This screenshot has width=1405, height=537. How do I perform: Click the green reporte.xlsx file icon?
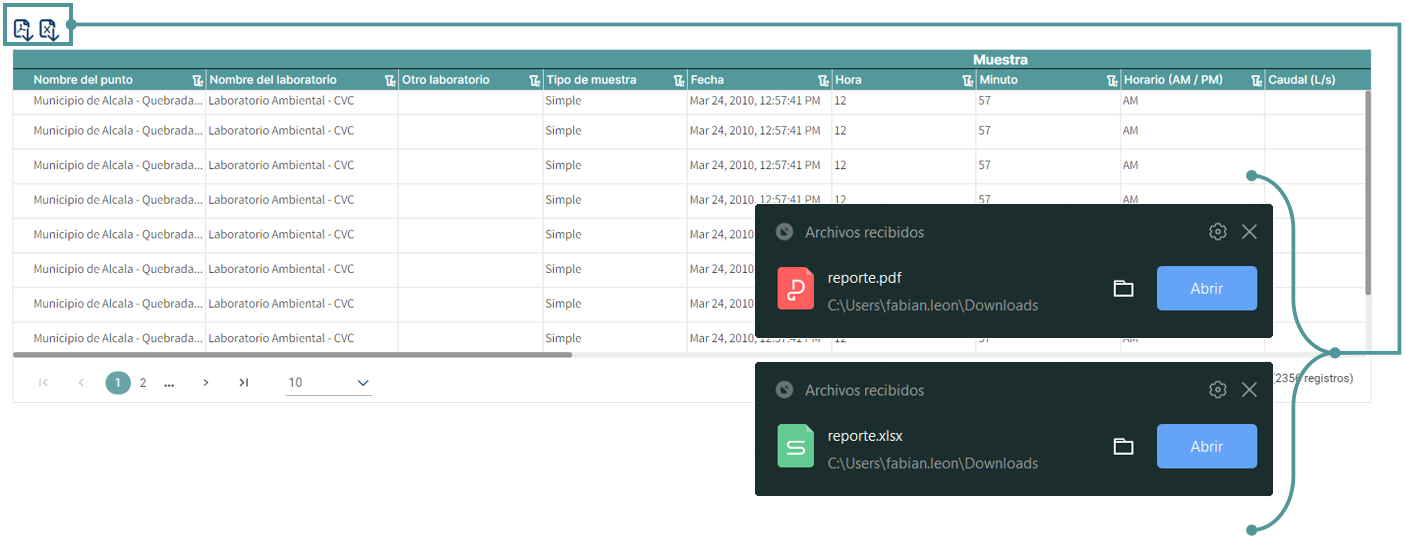pos(796,446)
